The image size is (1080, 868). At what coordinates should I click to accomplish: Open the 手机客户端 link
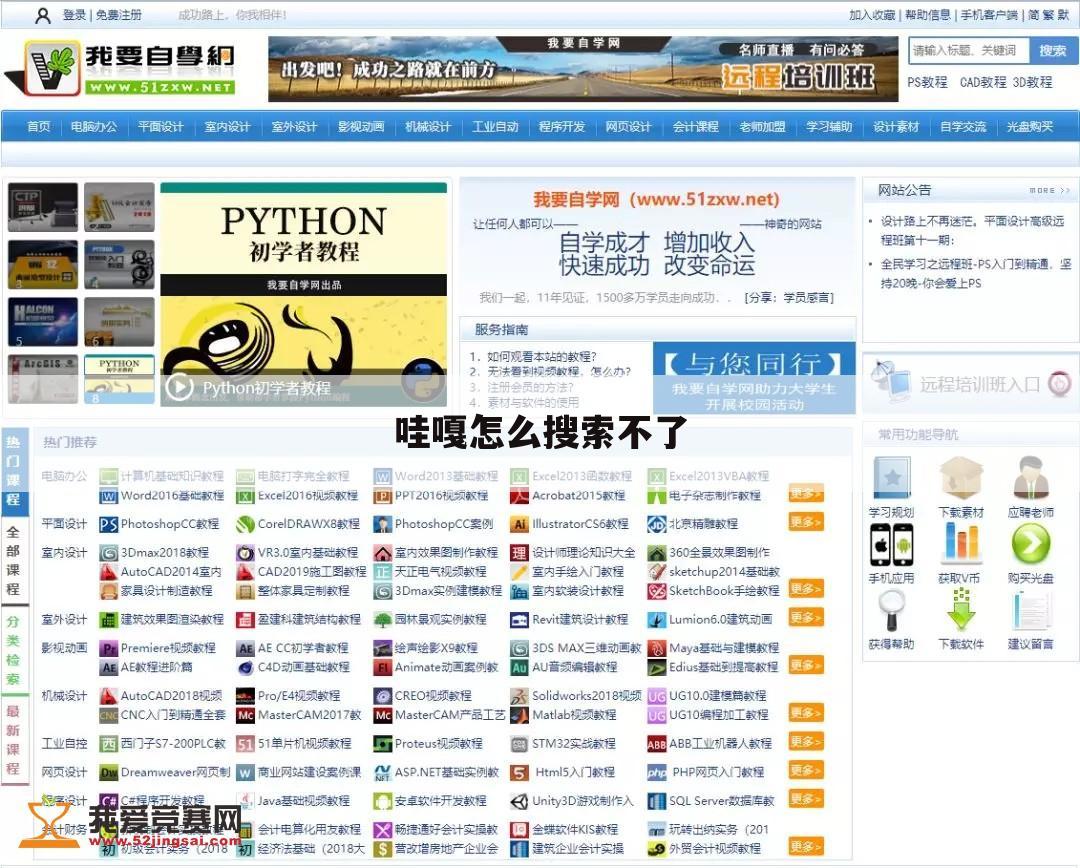tap(989, 14)
